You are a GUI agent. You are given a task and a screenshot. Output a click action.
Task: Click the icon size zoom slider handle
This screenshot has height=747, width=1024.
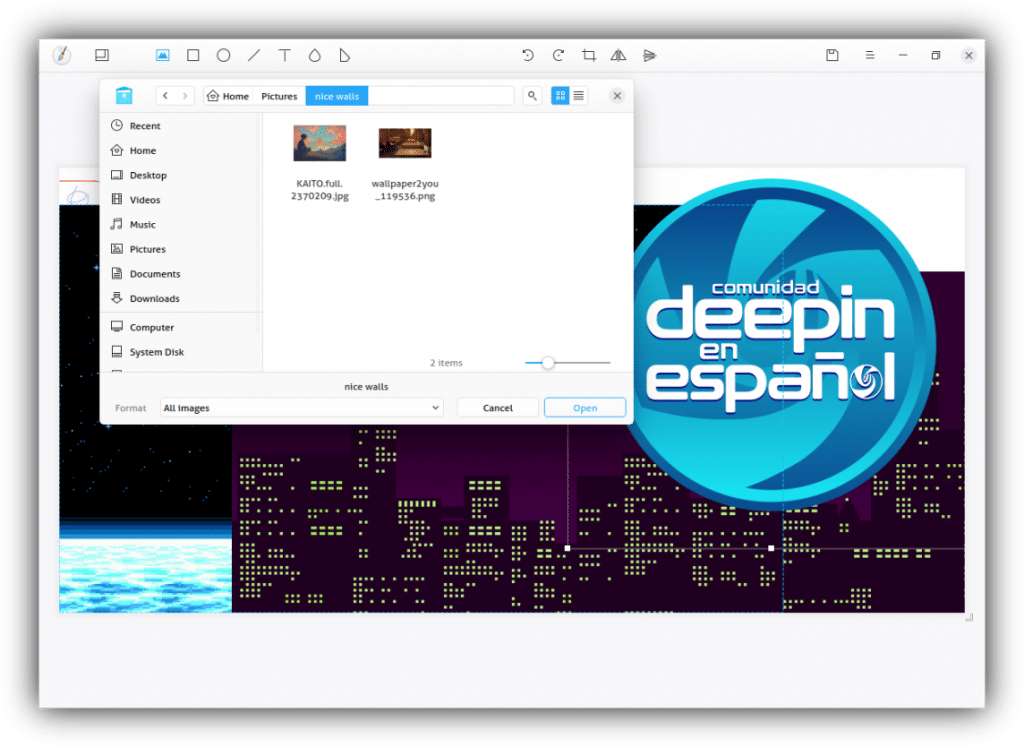549,363
